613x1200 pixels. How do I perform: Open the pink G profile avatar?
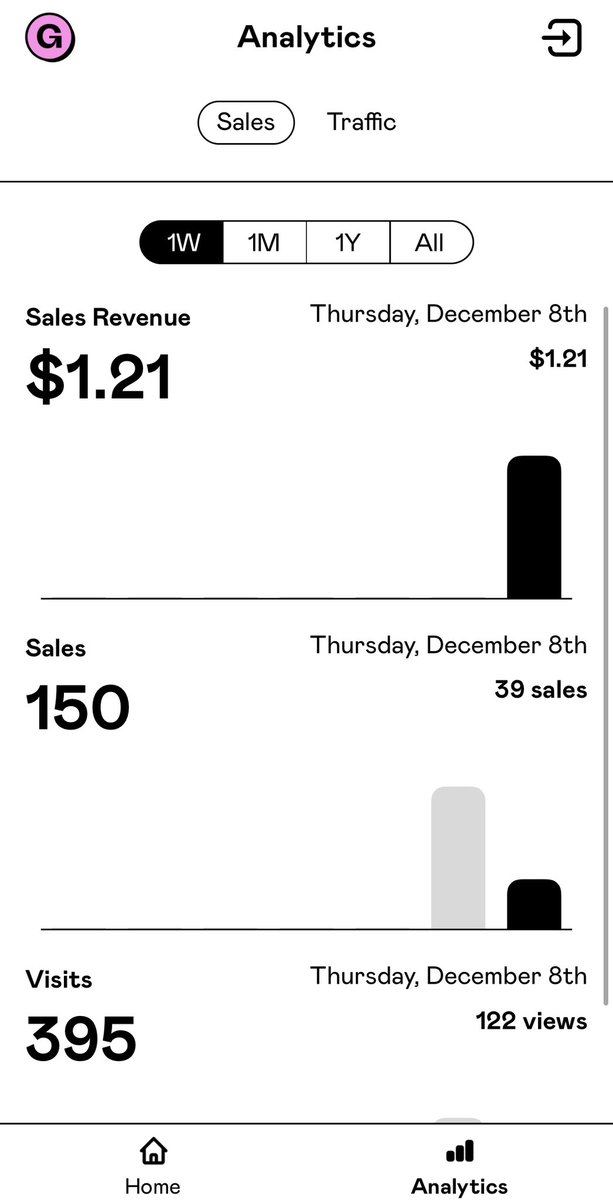pos(50,40)
